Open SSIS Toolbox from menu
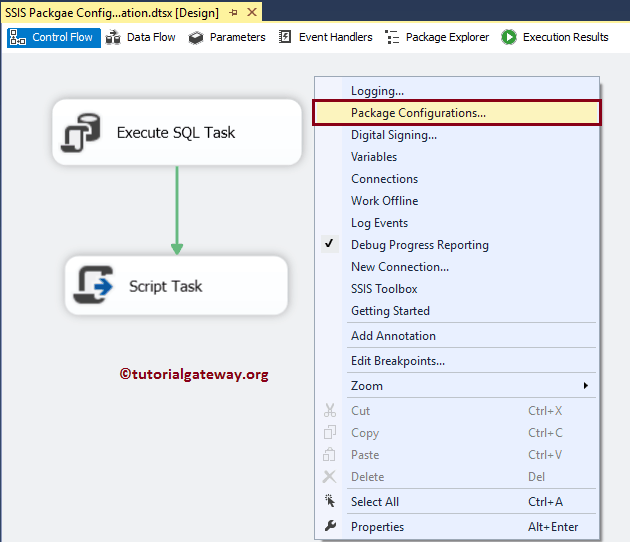 pos(457,289)
